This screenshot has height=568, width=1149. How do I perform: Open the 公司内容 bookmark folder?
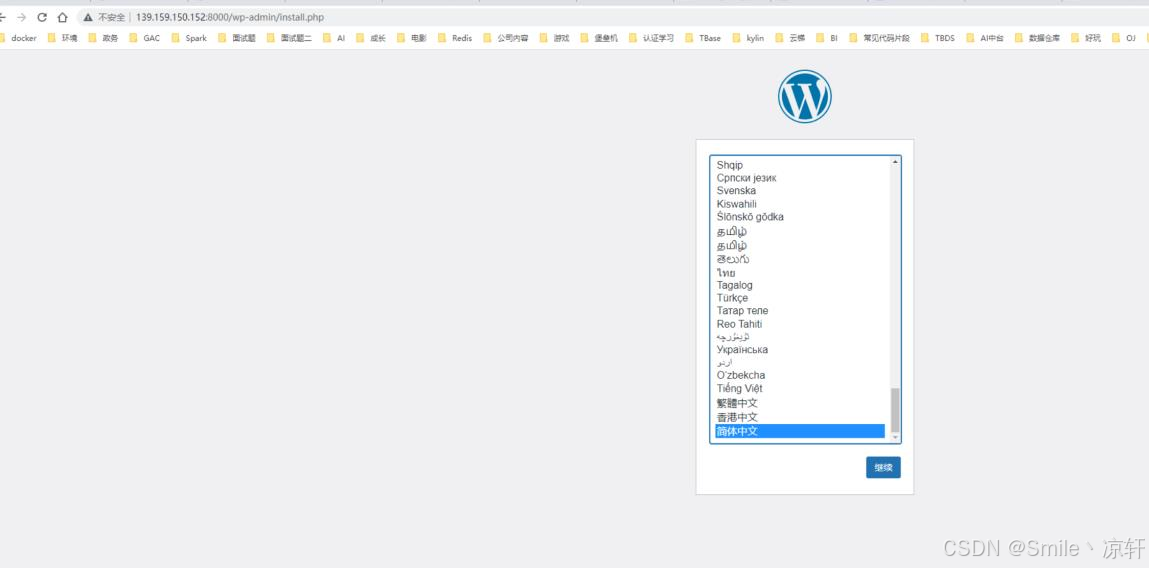pos(506,38)
